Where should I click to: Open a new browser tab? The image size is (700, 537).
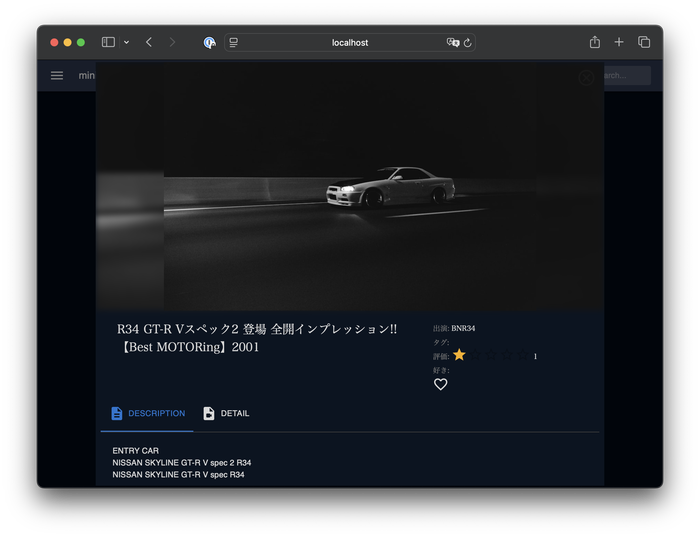[619, 42]
